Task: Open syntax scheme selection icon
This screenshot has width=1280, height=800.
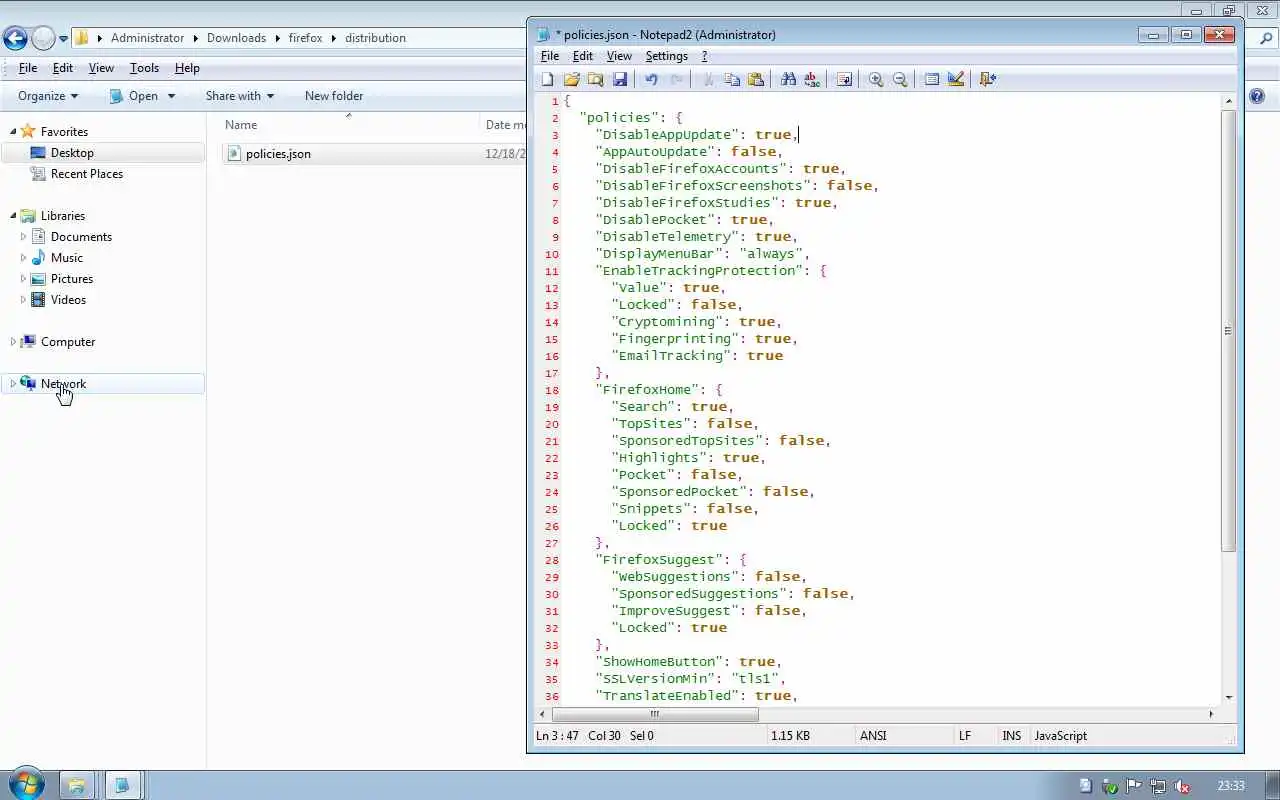Action: pos(932,79)
